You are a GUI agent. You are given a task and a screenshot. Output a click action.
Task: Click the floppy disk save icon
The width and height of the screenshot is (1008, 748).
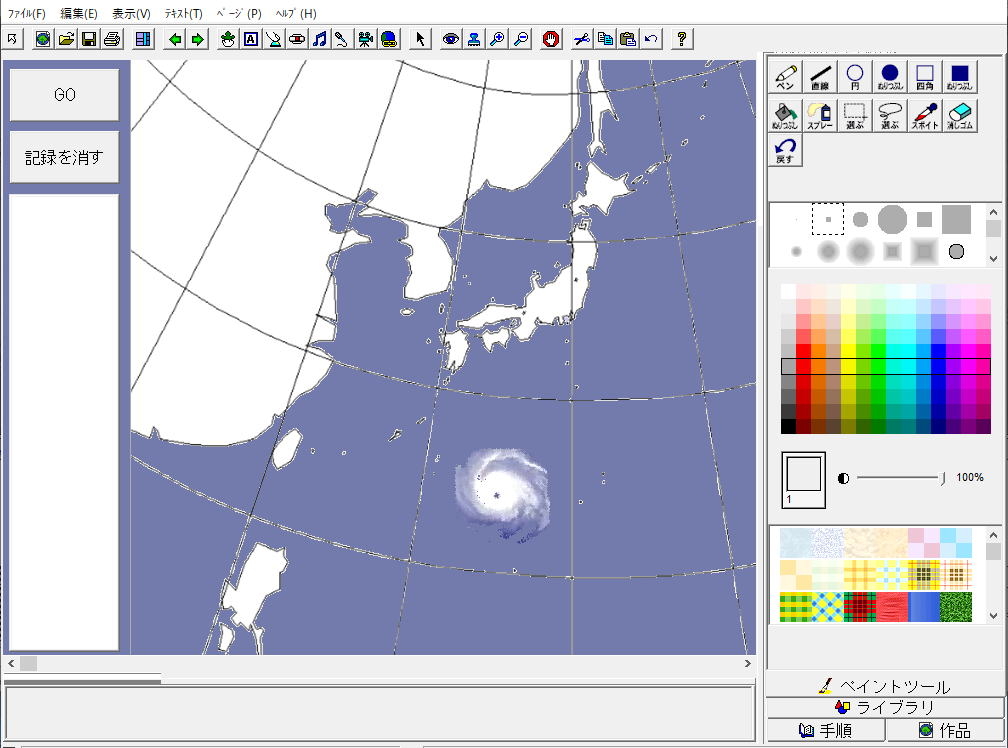point(89,39)
